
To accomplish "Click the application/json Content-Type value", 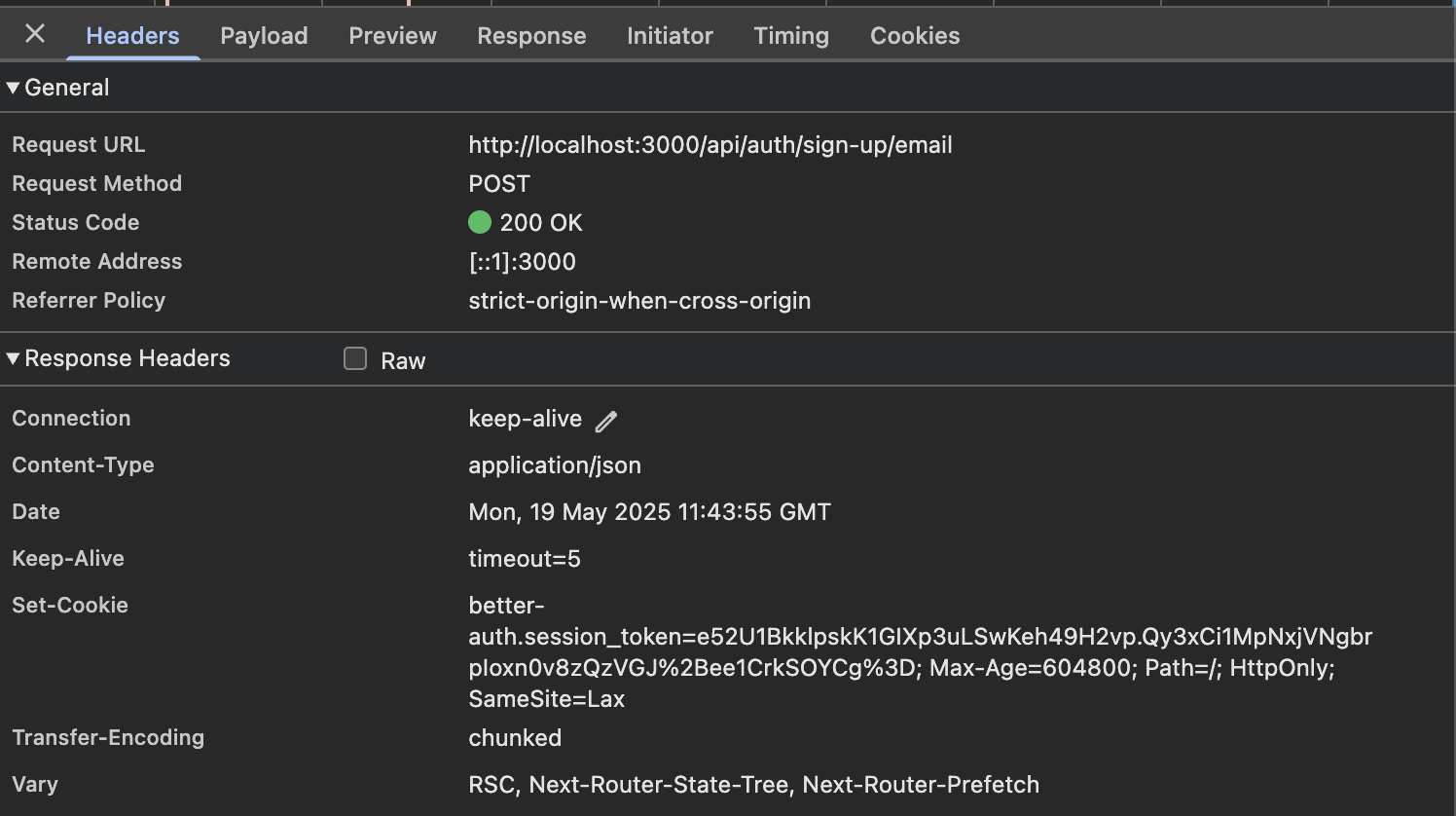I will [555, 465].
